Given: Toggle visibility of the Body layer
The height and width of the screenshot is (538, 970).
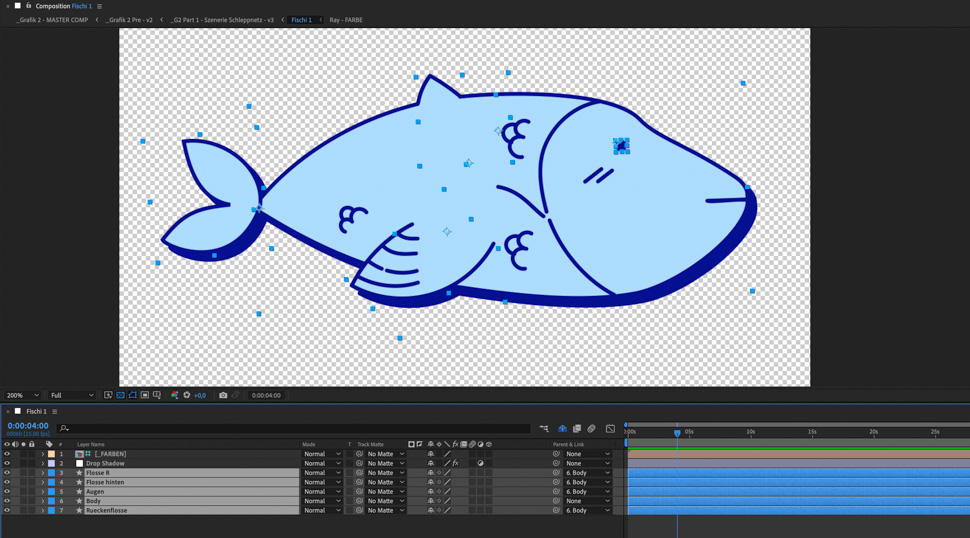Looking at the screenshot, I should click(x=7, y=501).
